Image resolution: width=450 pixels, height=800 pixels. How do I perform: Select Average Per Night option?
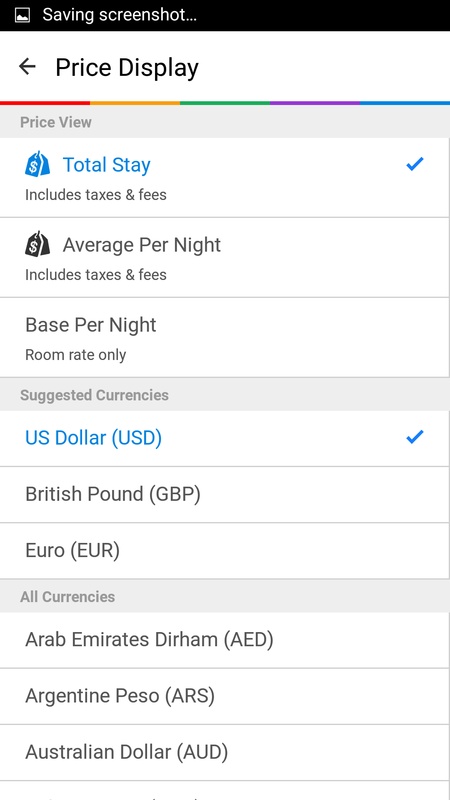(x=224, y=258)
